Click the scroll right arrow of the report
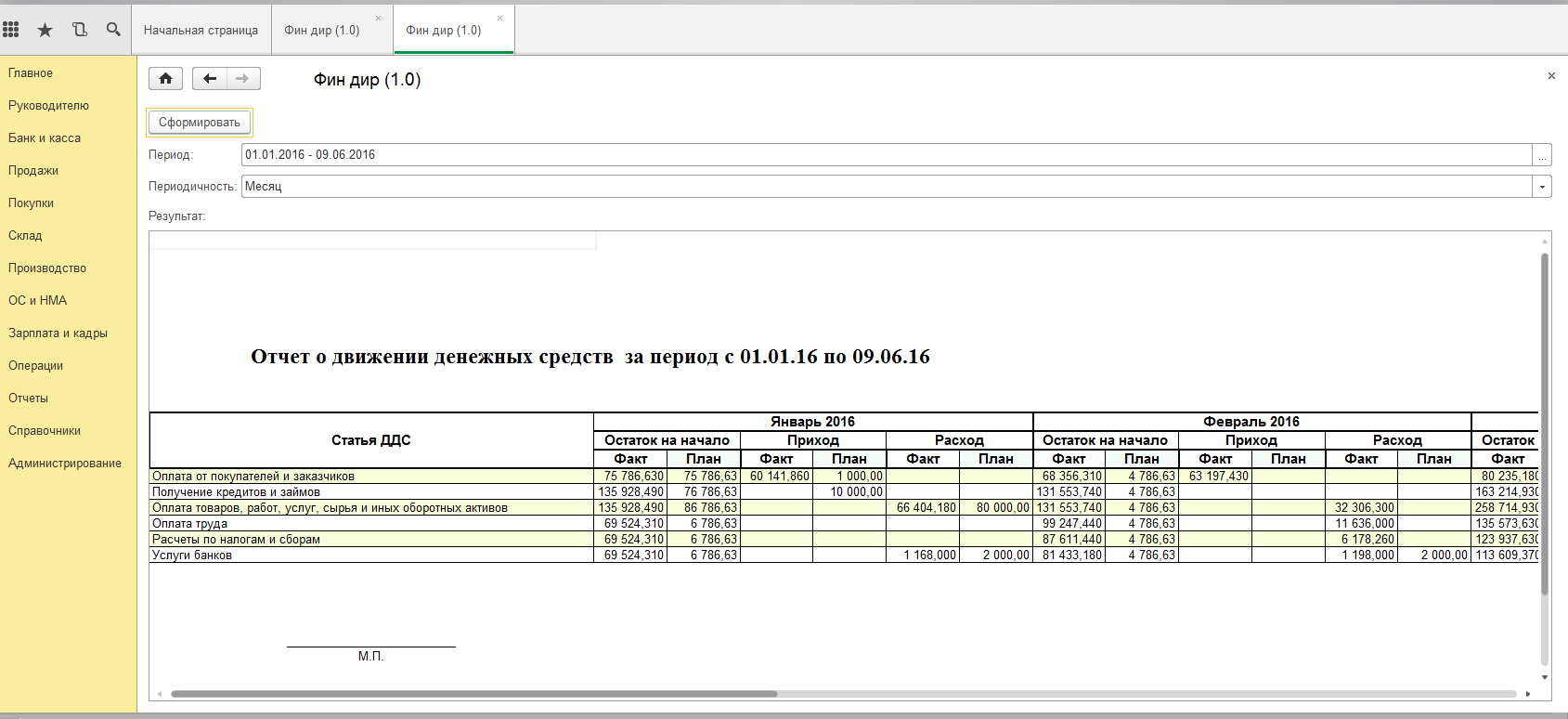Image resolution: width=1568 pixels, height=719 pixels. [1528, 694]
